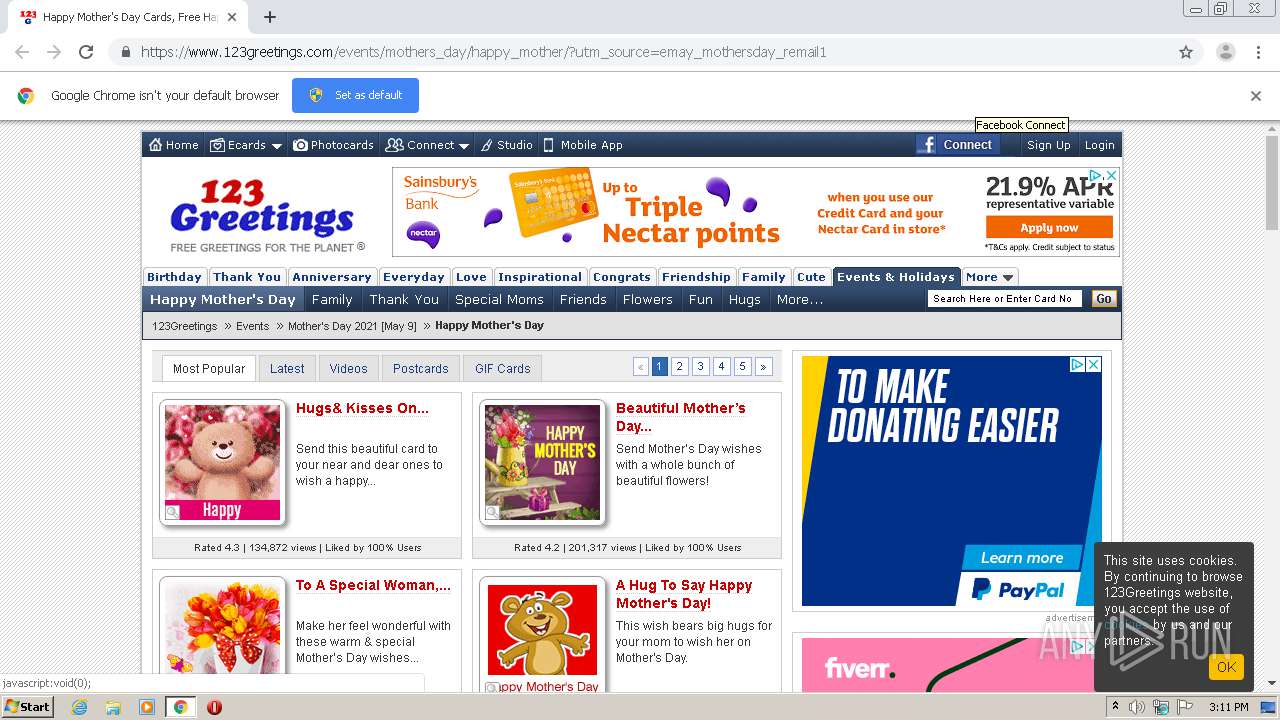
Task: Switch to the Videos tab
Action: tap(349, 368)
